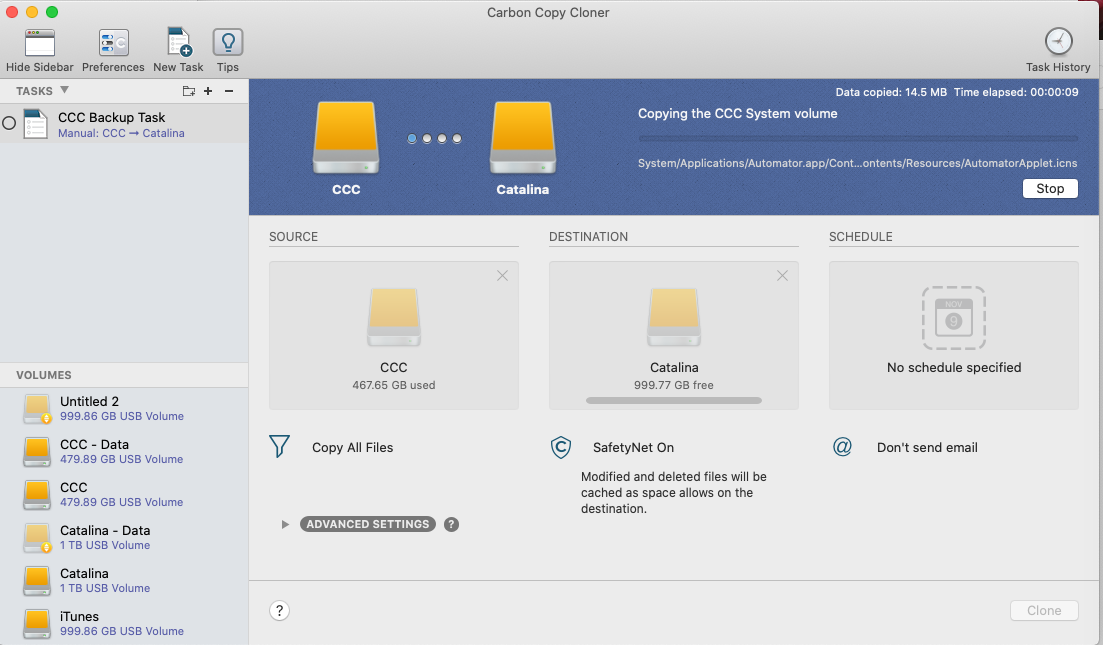The height and width of the screenshot is (645, 1103).
Task: Click the Untitled 2 disk icon
Action: pyautogui.click(x=37, y=409)
